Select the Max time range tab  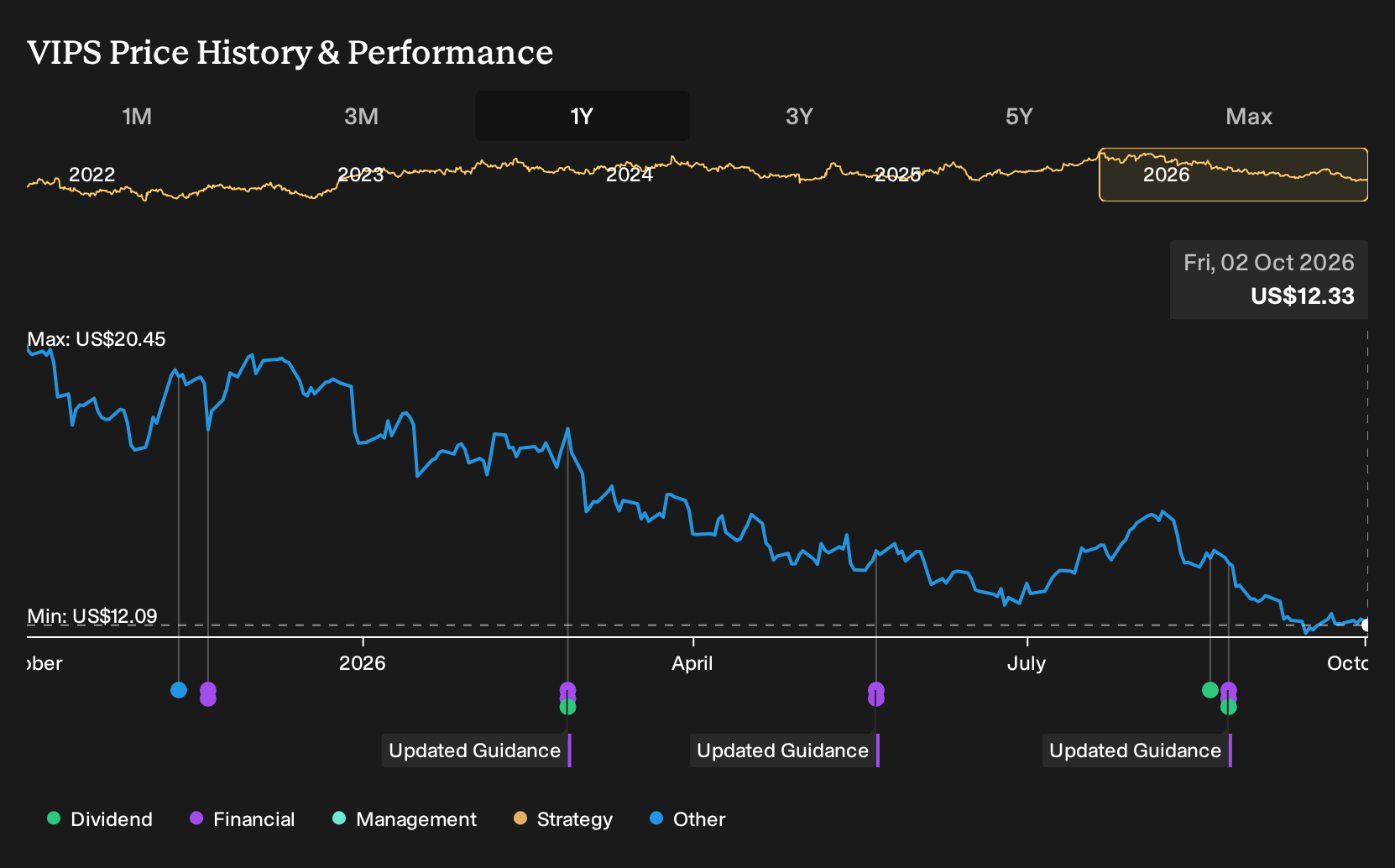point(1249,116)
